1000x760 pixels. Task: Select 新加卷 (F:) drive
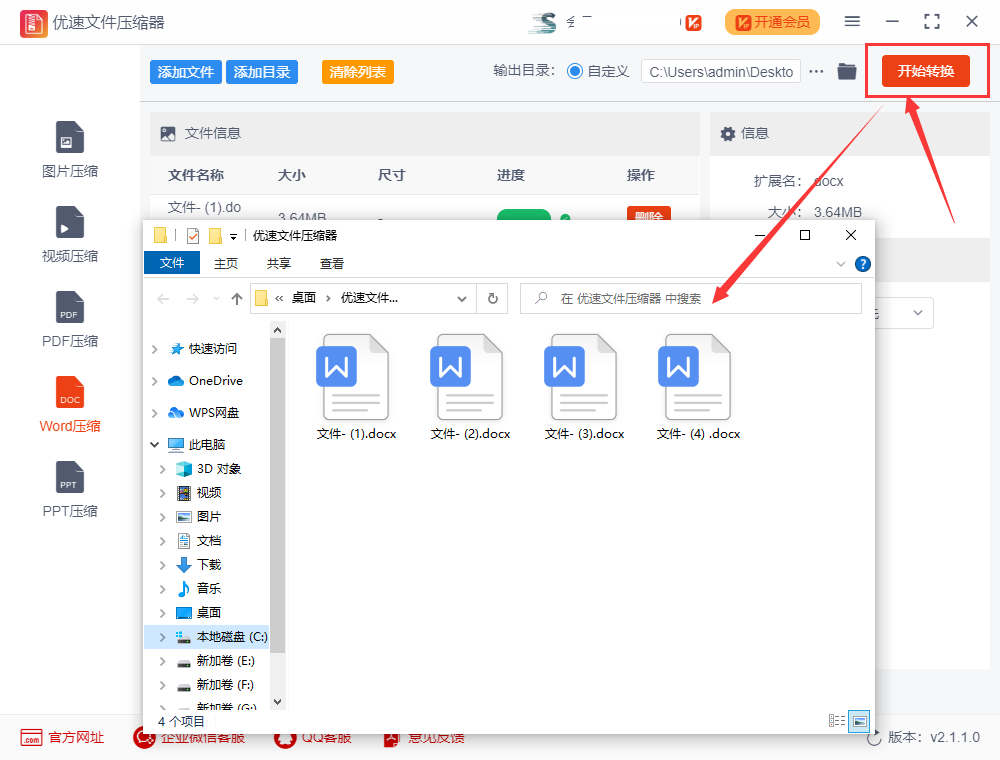click(215, 685)
